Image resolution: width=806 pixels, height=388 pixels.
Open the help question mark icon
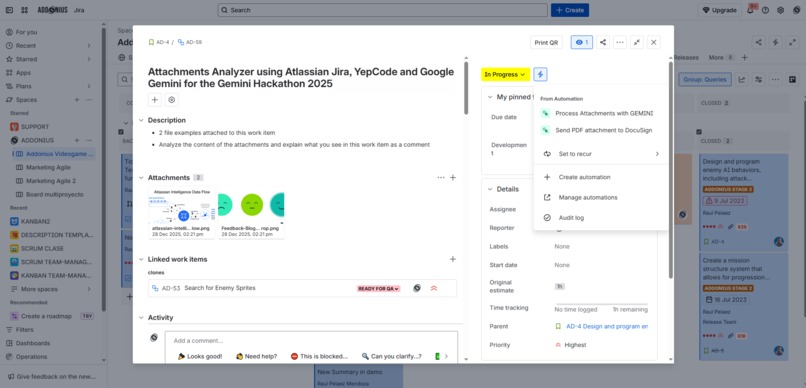pos(765,10)
